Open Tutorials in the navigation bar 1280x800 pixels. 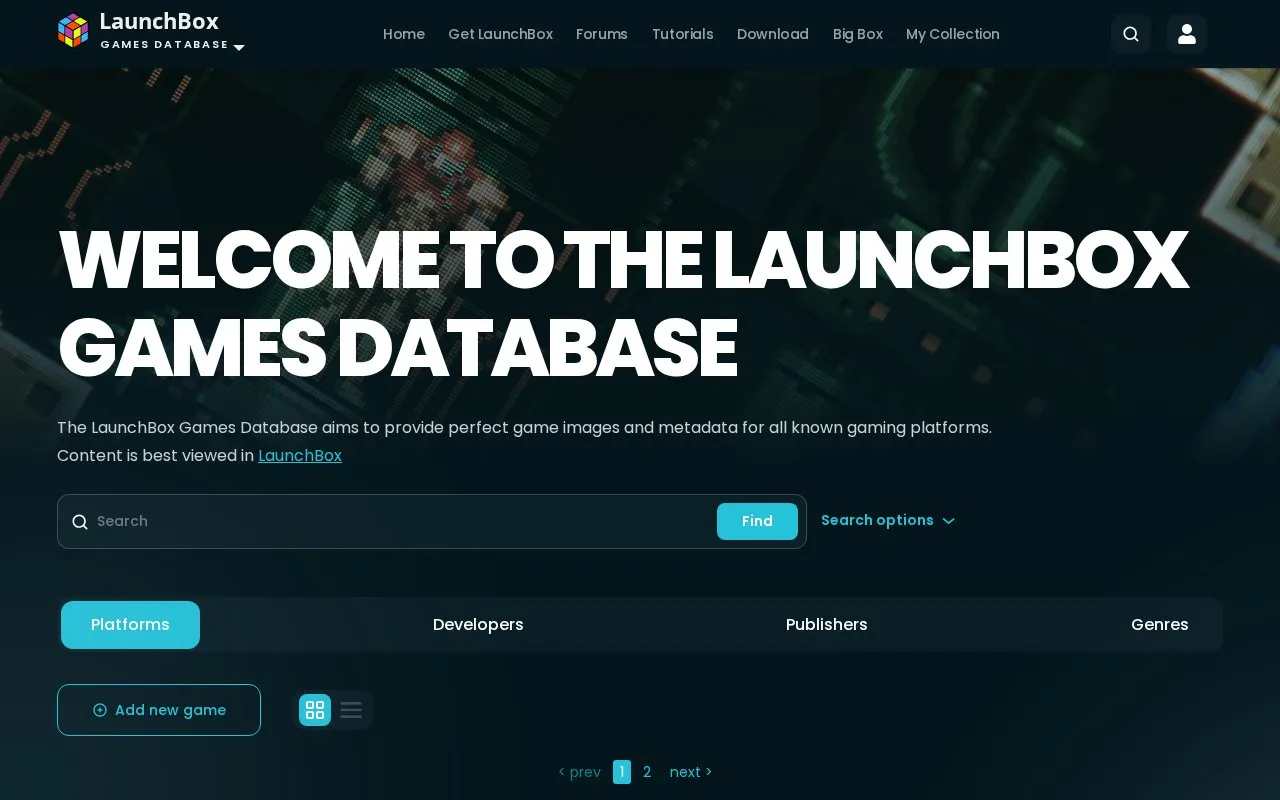[x=683, y=34]
